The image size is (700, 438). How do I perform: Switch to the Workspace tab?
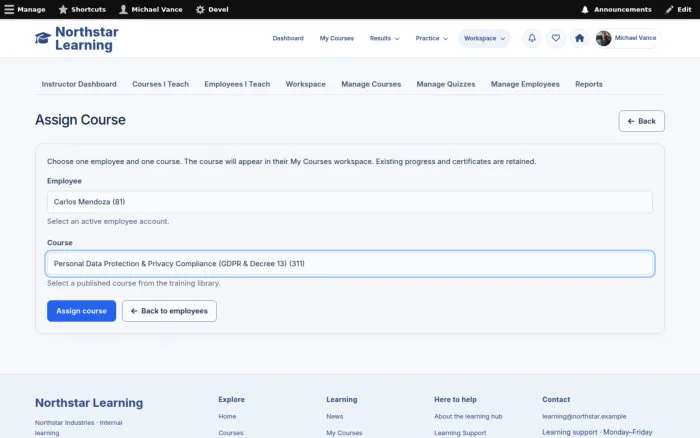(x=305, y=84)
